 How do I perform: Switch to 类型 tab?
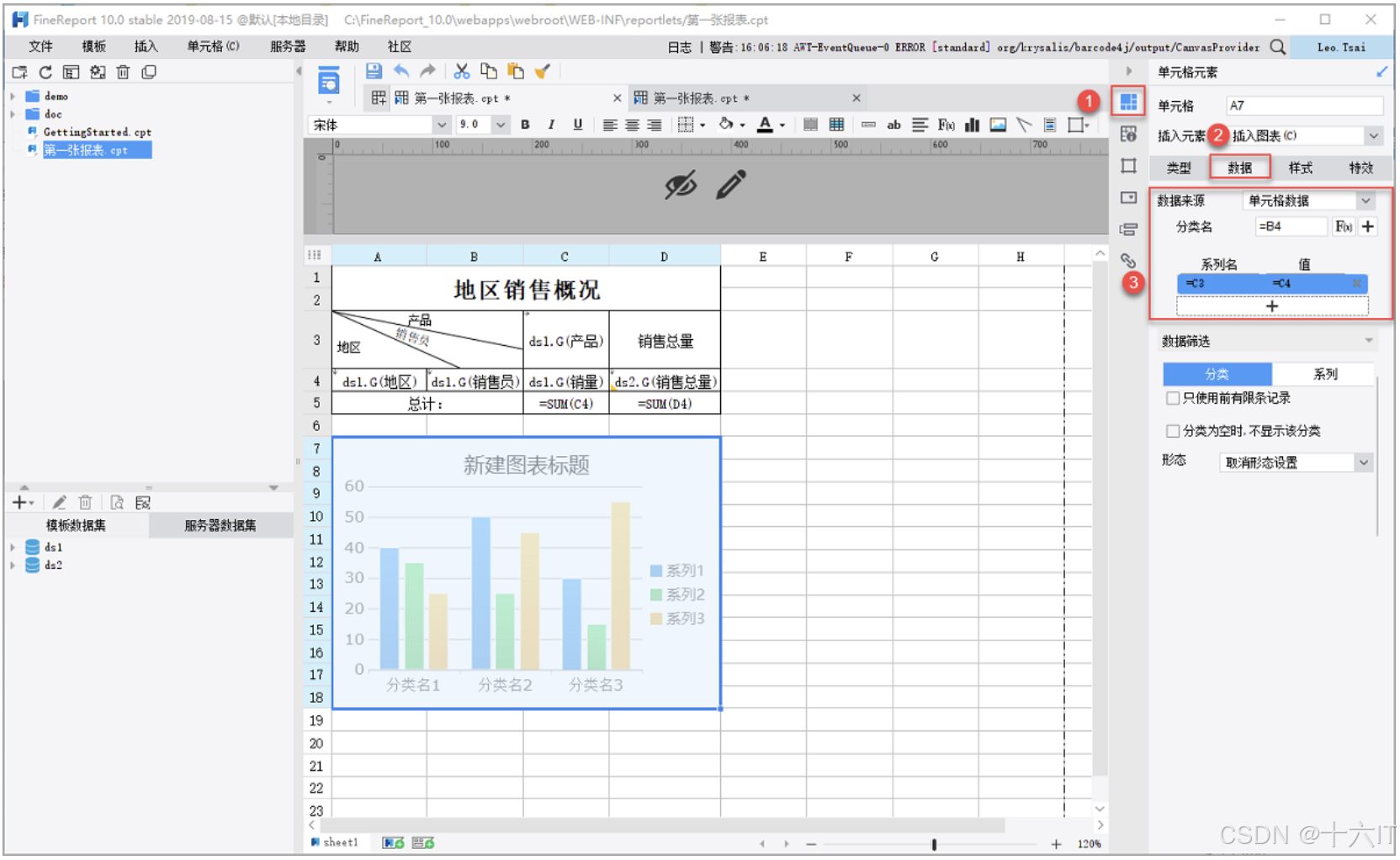pyautogui.click(x=1179, y=167)
